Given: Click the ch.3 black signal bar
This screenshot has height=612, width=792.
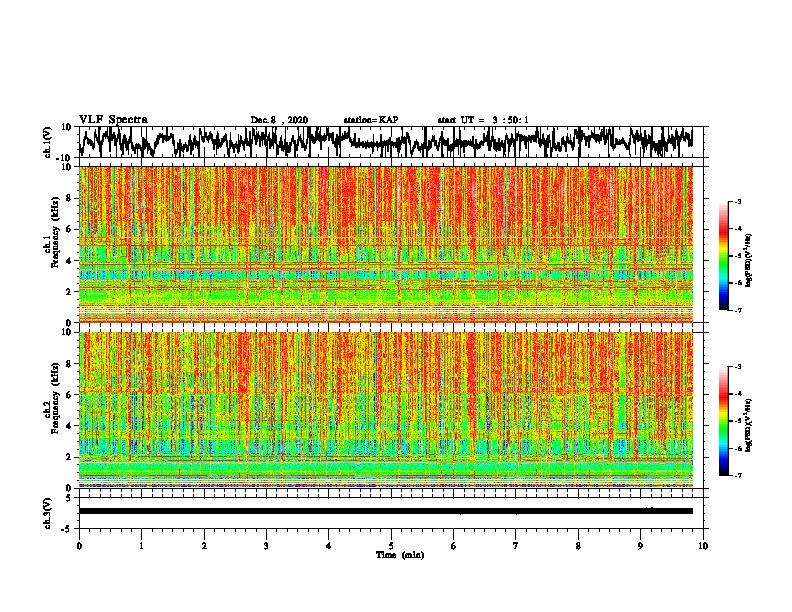Looking at the screenshot, I should click(x=386, y=511).
